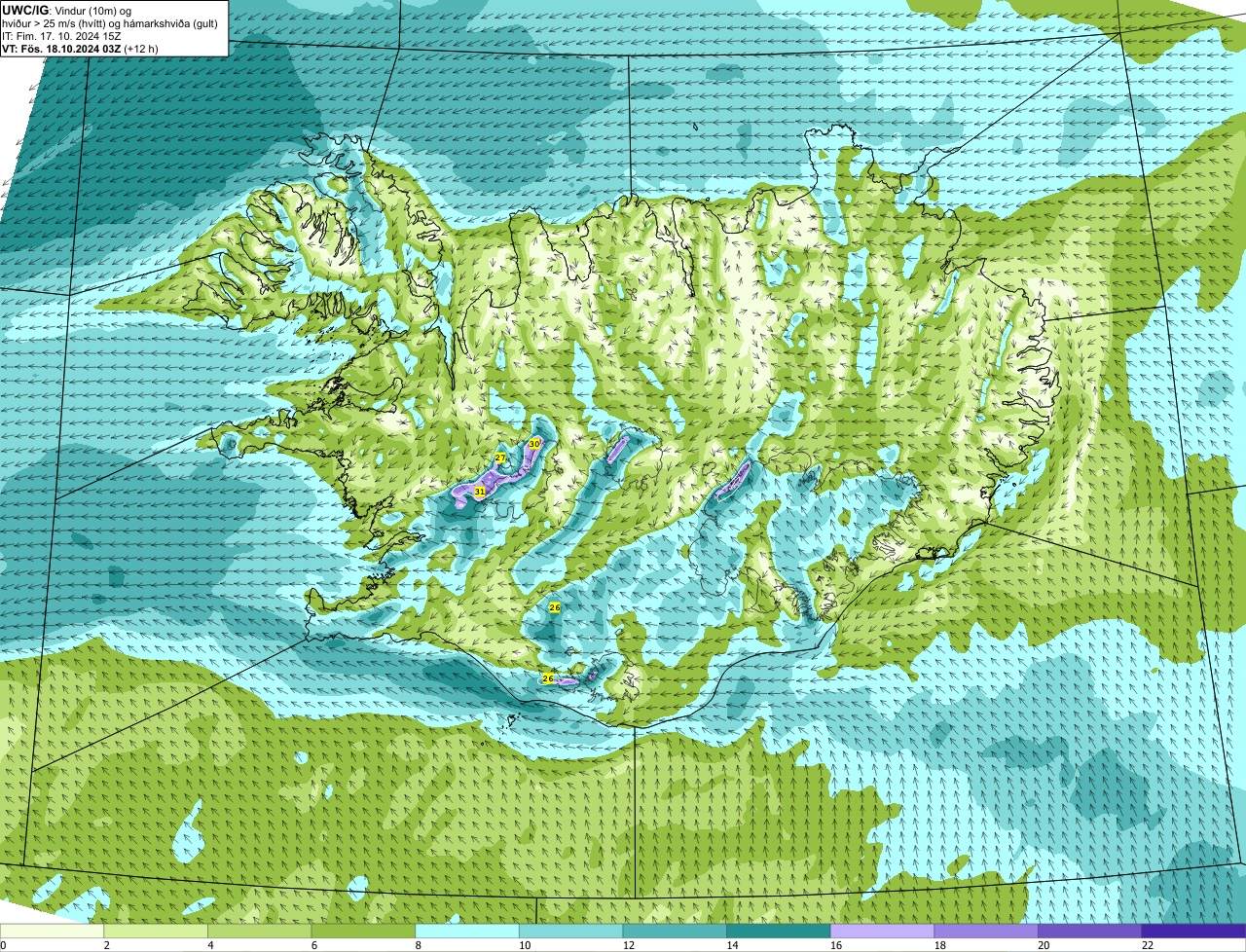The width and height of the screenshot is (1246, 952).
Task: Pick the 10–12 m/s light teal legend swatch
Action: tap(571, 931)
